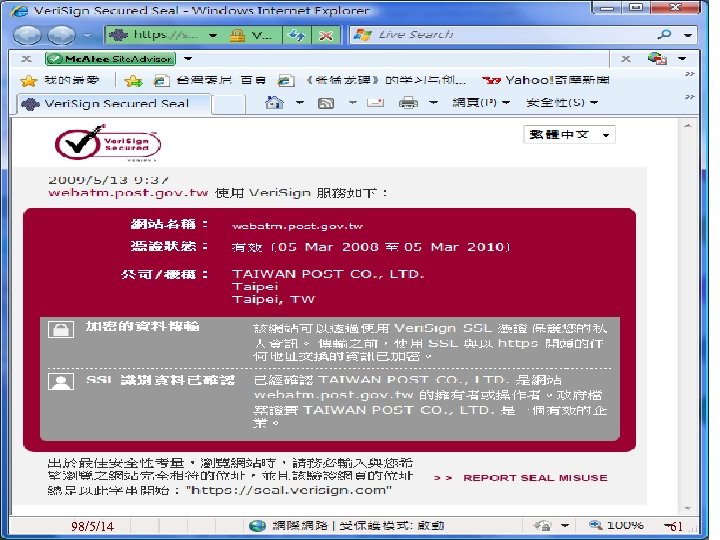
Task: Click the website name webatm.post.gov.tw in panel
Action: click(297, 226)
